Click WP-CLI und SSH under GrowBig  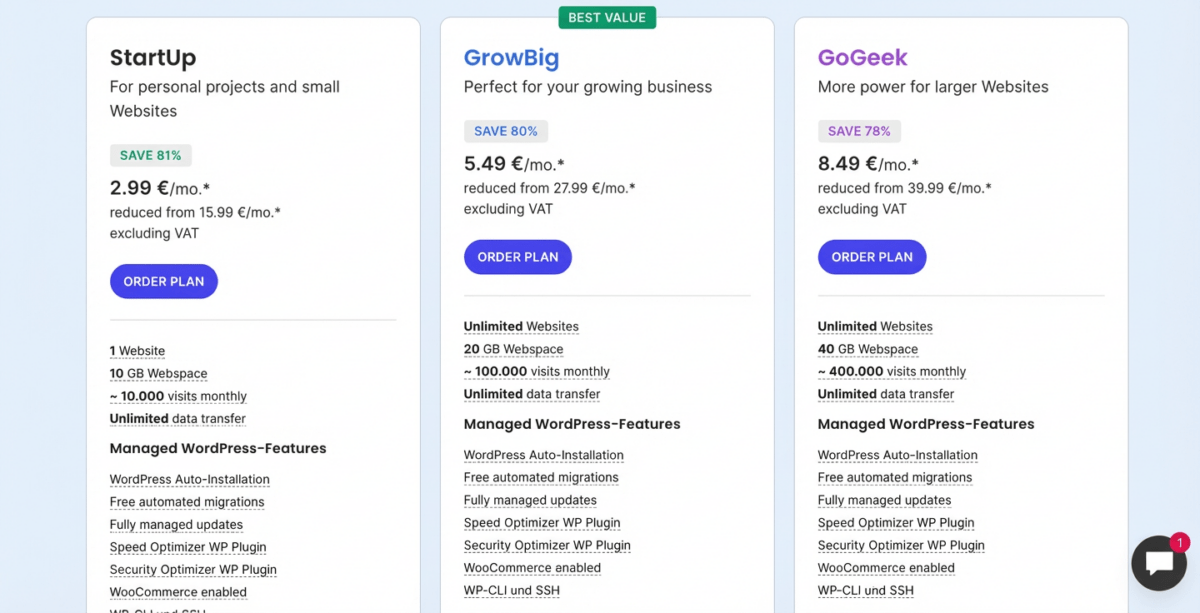click(x=511, y=590)
